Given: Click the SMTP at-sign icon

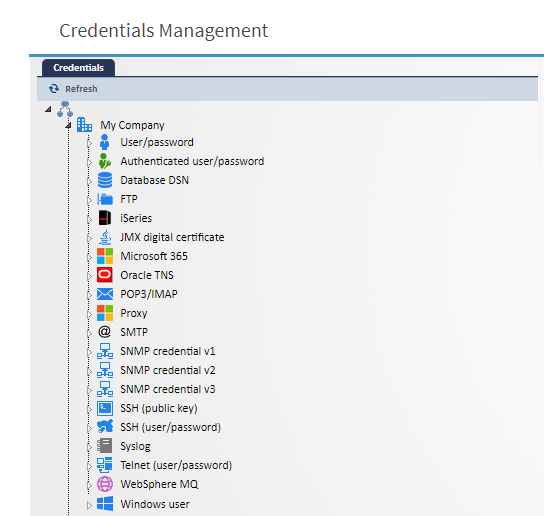Looking at the screenshot, I should click(x=104, y=332).
